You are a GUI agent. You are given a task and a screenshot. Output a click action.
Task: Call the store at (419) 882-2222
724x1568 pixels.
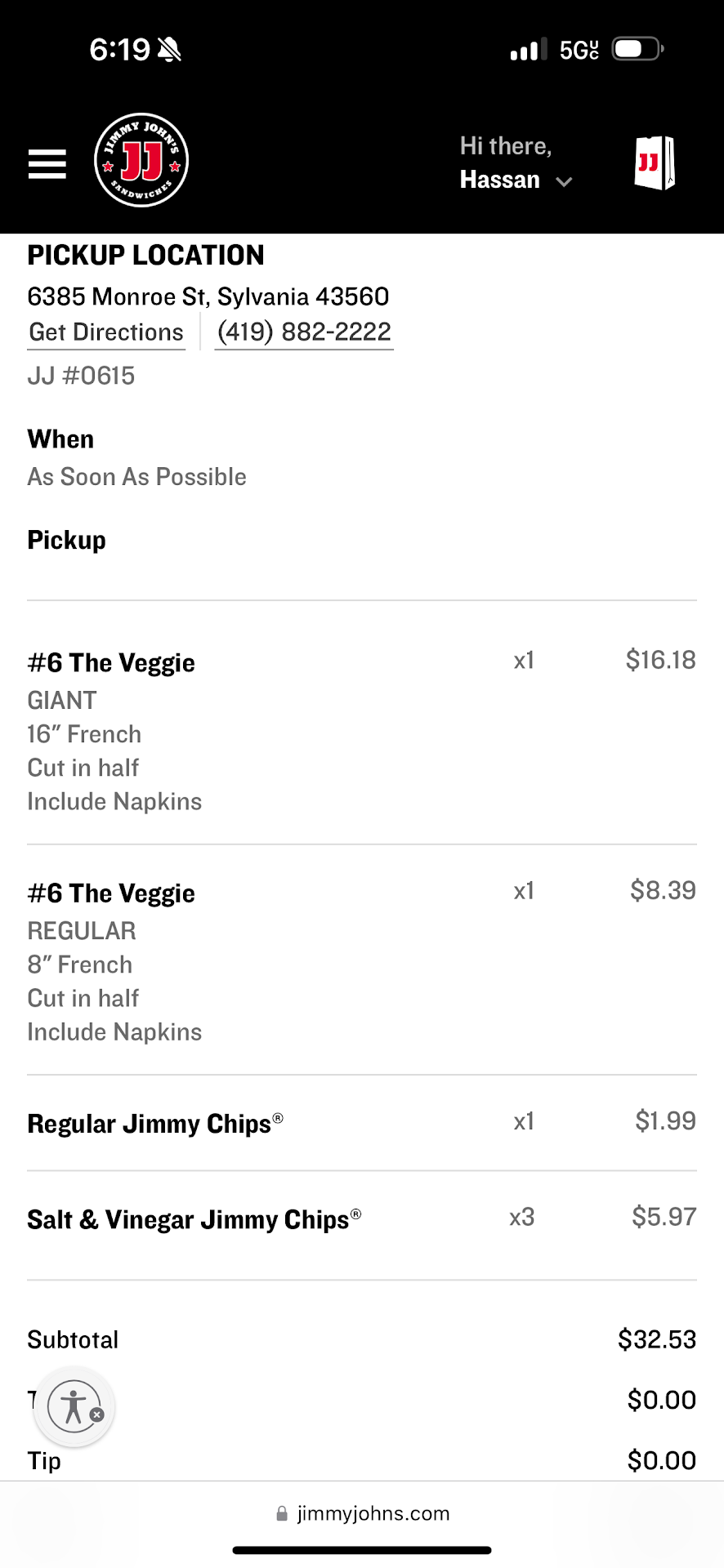click(304, 332)
